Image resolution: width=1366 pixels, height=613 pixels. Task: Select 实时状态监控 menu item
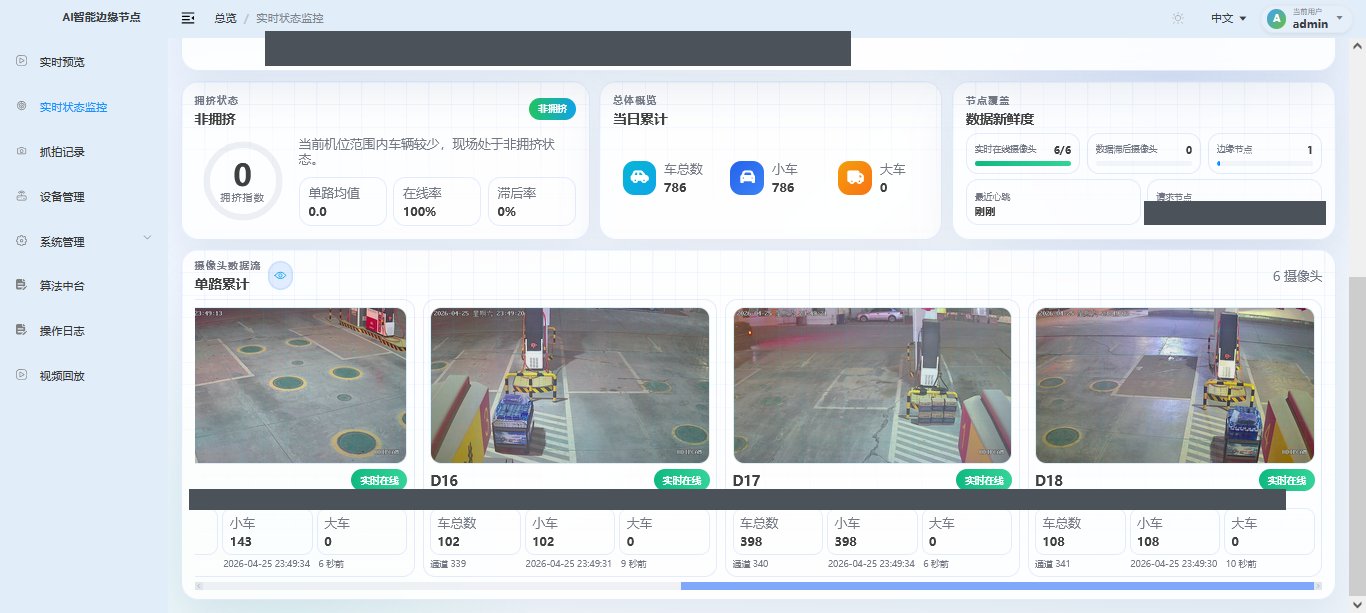pos(73,107)
